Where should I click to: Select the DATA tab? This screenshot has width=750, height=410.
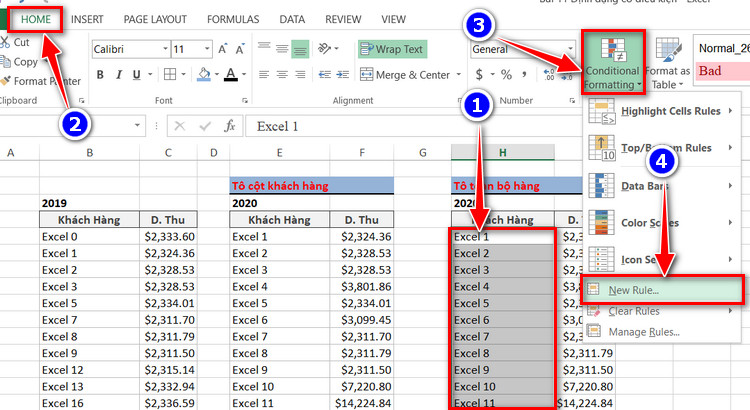coord(292,20)
